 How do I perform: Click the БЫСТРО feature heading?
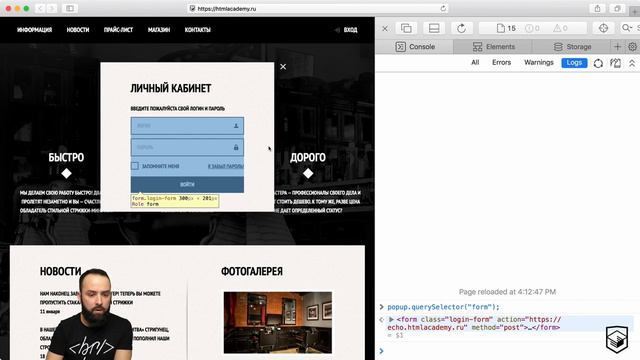click(x=66, y=158)
